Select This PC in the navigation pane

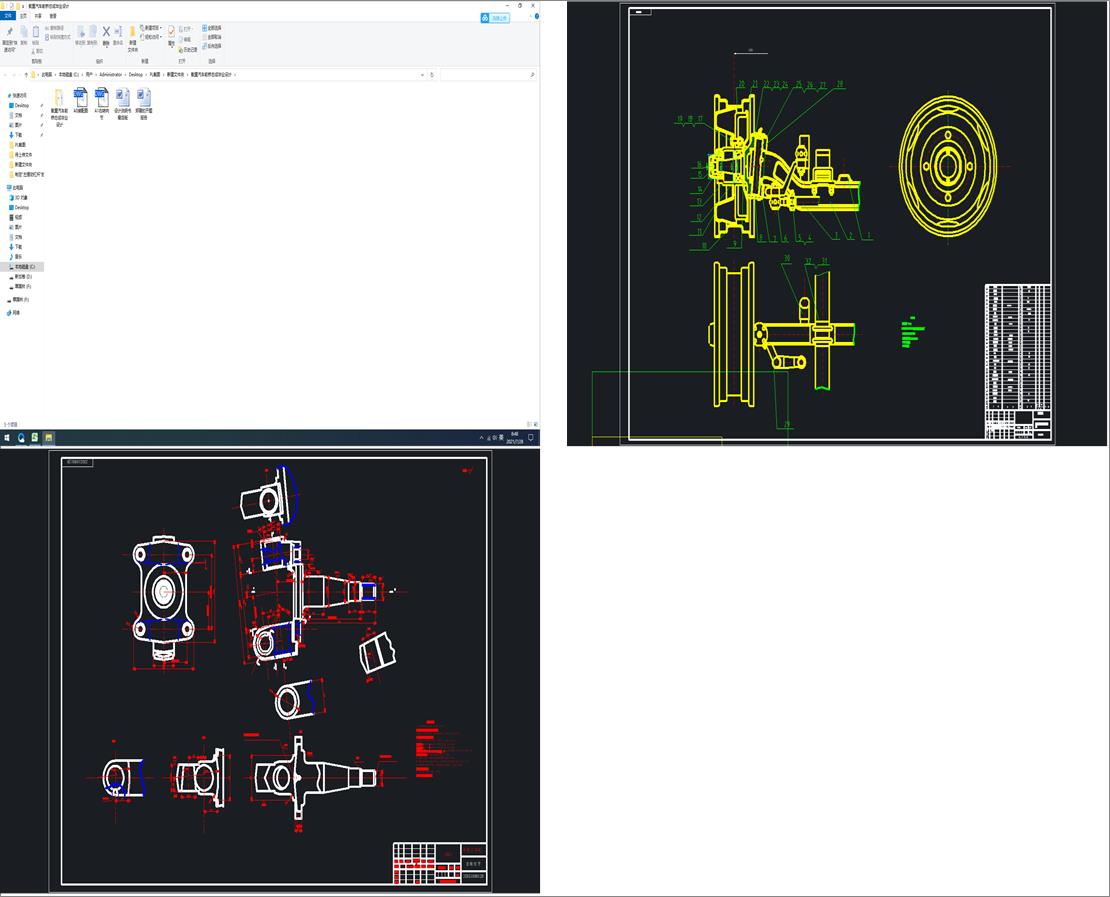click(15, 188)
